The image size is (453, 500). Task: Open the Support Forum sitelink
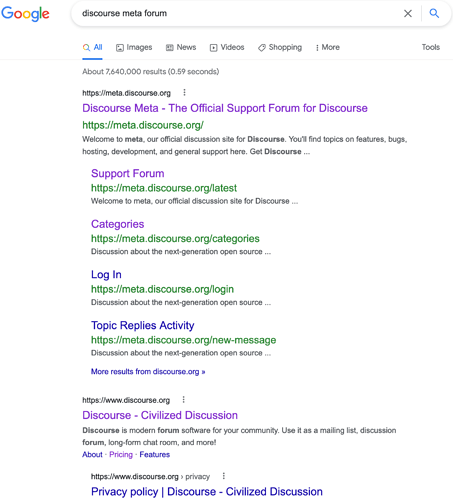pyautogui.click(x=128, y=173)
